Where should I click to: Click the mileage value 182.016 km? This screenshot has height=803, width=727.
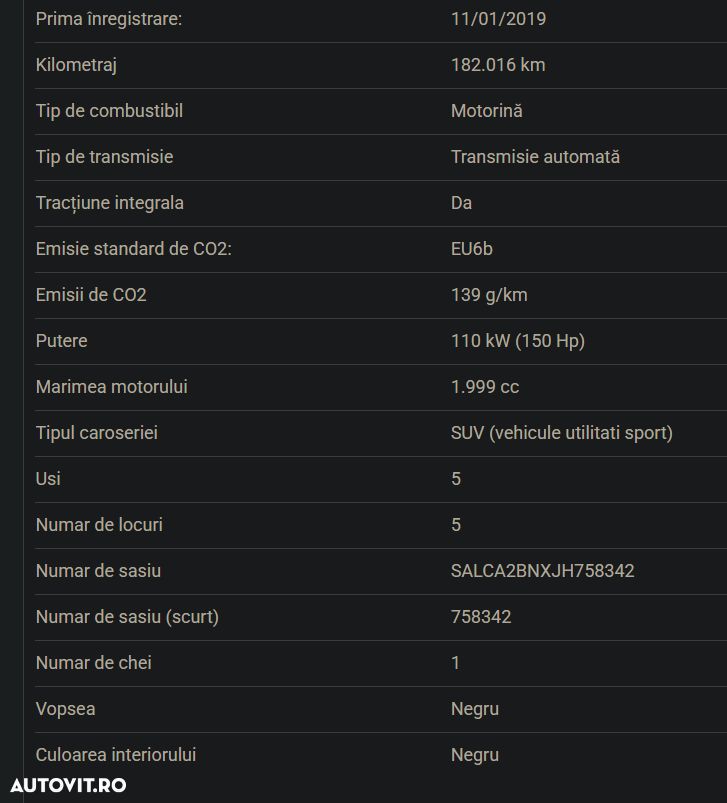pyautogui.click(x=498, y=65)
